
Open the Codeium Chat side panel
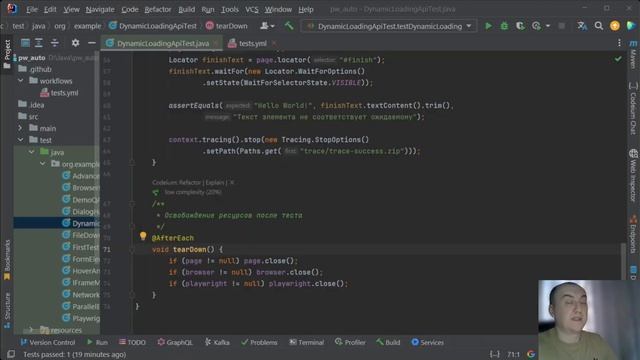coord(633,108)
